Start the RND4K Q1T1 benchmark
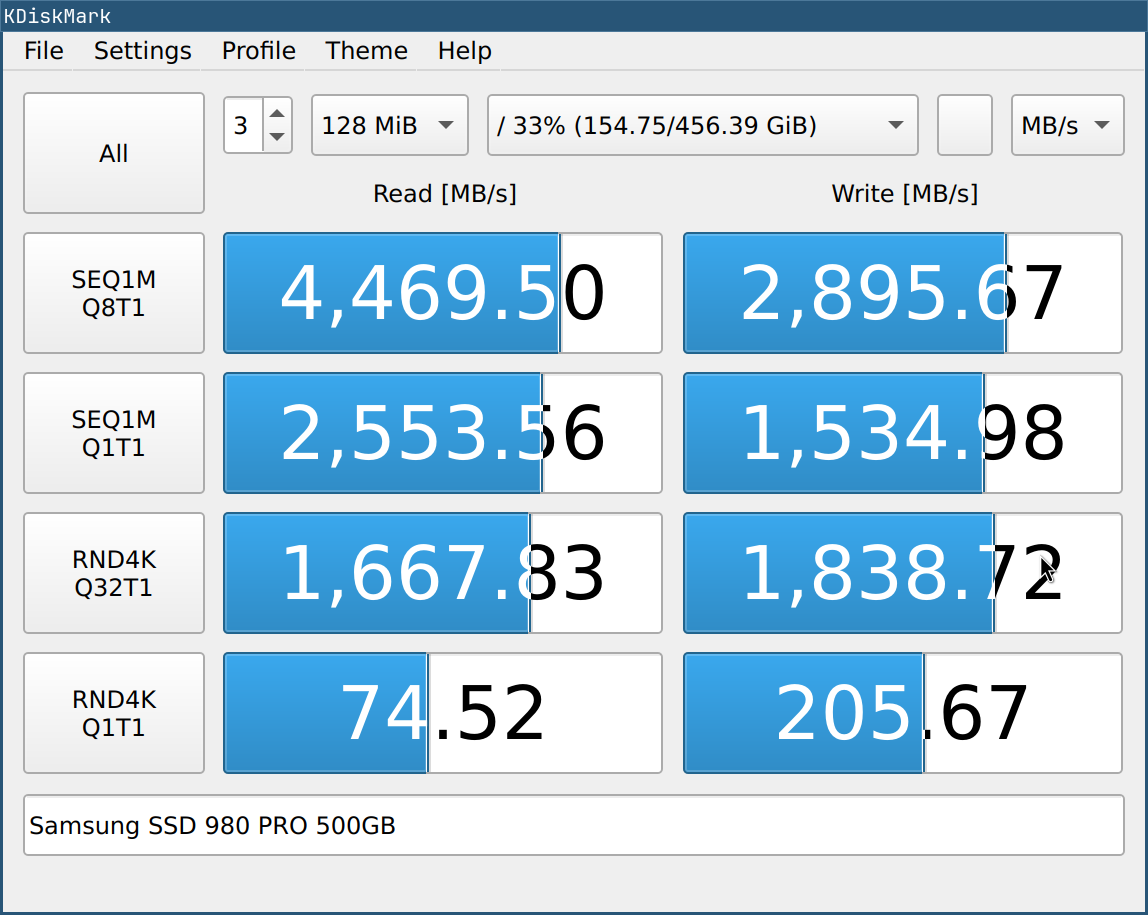Viewport: 1148px width, 915px height. (113, 713)
